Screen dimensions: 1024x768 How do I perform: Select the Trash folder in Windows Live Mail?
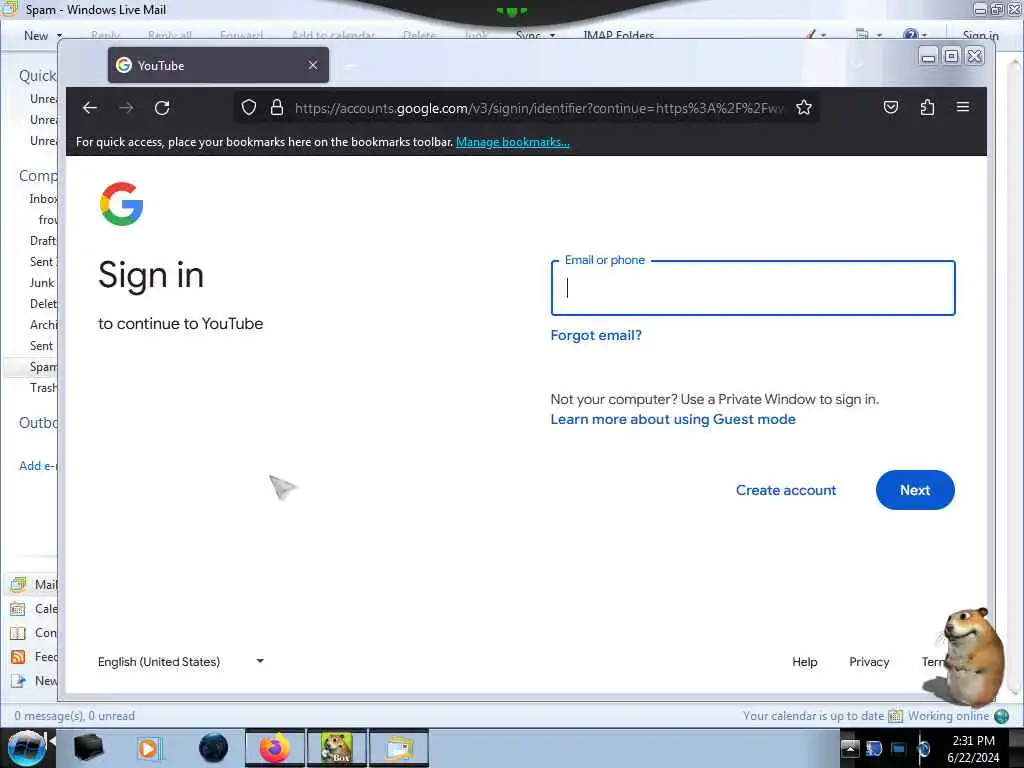43,388
